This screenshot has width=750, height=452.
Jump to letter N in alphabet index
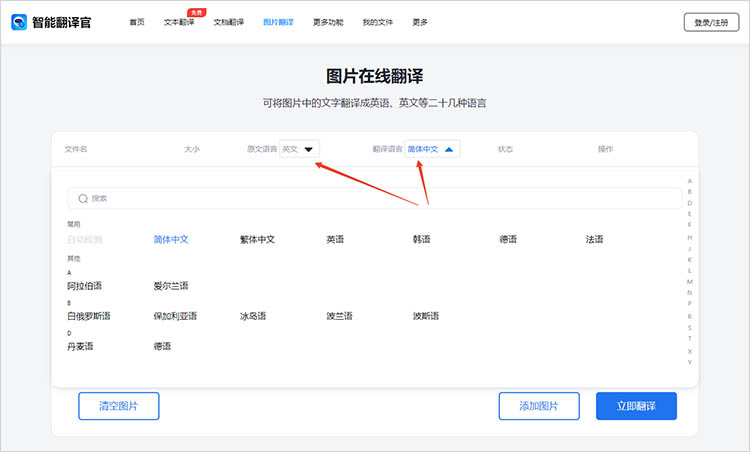pos(690,293)
